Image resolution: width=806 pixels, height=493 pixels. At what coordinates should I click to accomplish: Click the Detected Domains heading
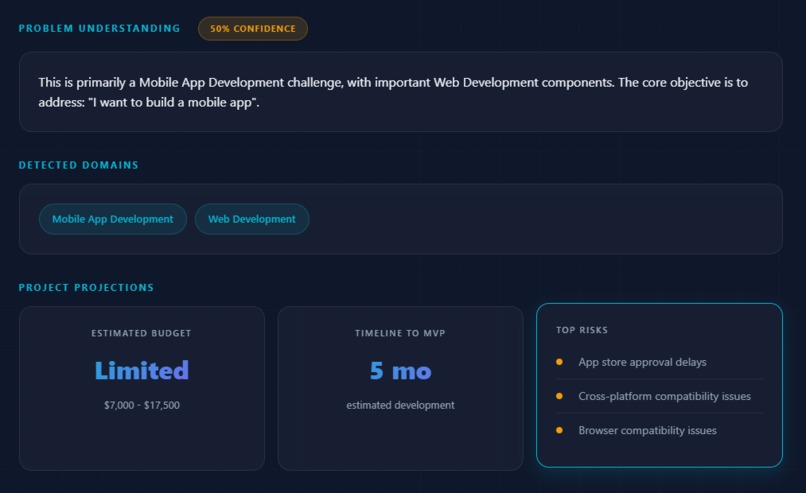point(79,165)
